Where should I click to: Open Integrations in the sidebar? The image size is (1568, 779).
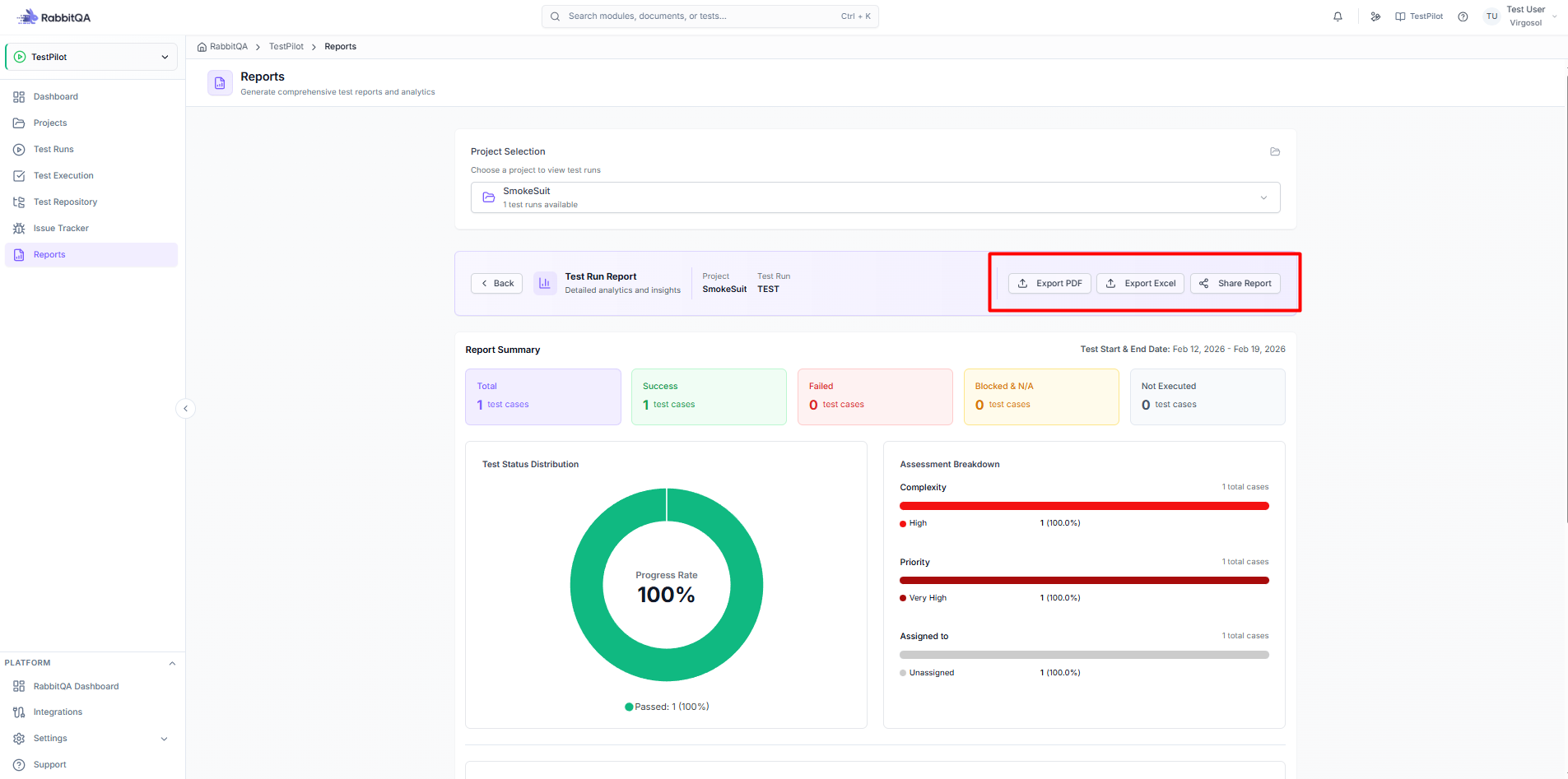[91, 712]
